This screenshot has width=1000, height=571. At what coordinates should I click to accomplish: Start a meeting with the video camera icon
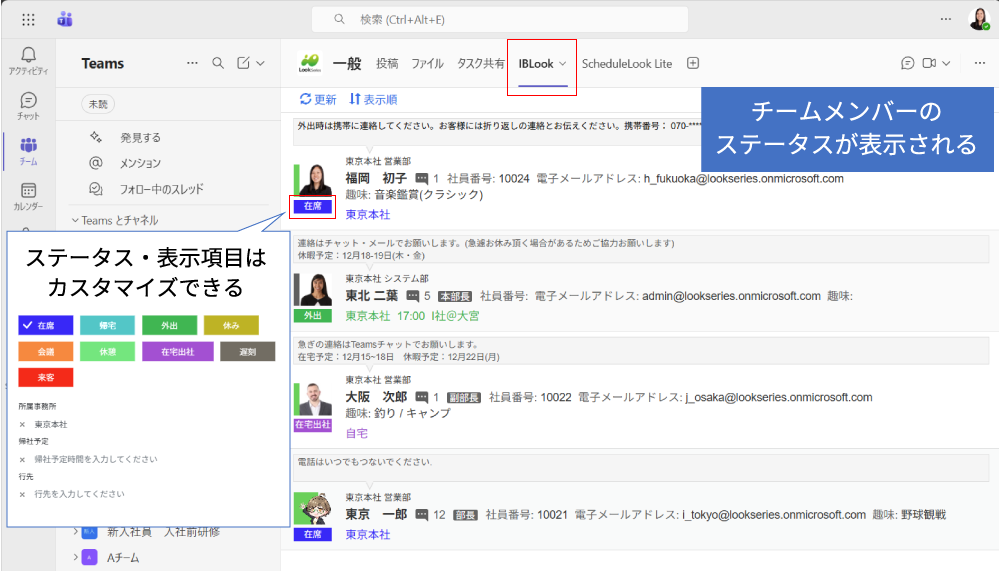[929, 63]
